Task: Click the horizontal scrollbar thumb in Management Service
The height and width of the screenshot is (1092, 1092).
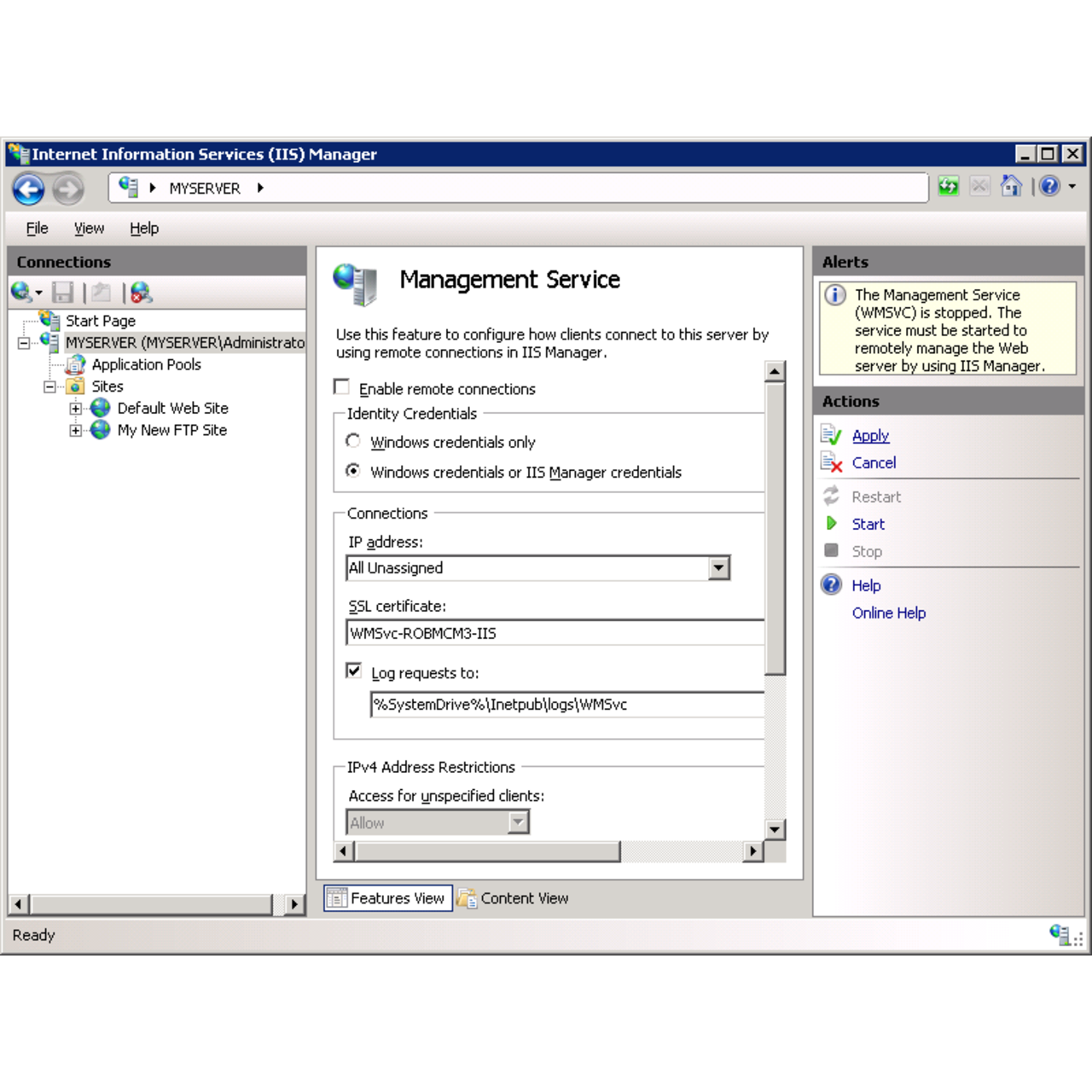Action: pos(487,851)
